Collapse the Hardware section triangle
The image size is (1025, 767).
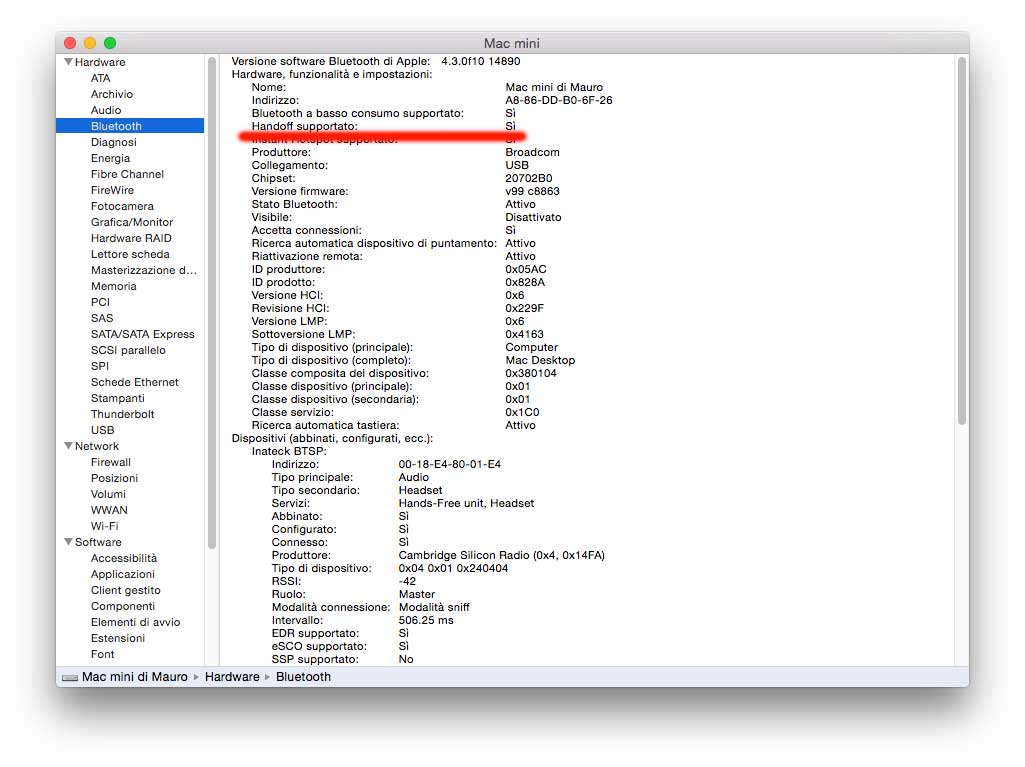tap(68, 62)
